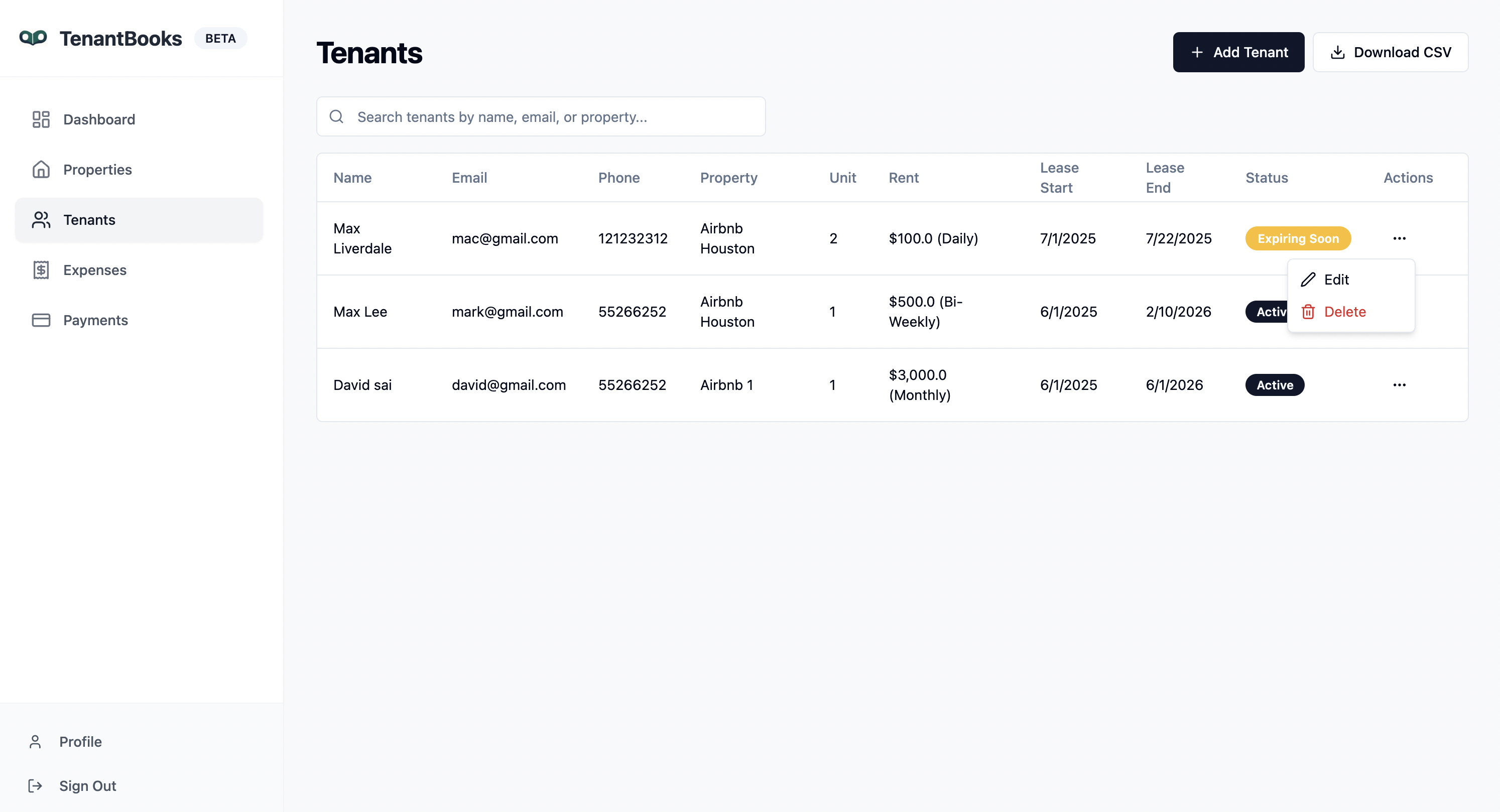Viewport: 1500px width, 812px height.
Task: Click the Status column header
Action: [x=1267, y=178]
